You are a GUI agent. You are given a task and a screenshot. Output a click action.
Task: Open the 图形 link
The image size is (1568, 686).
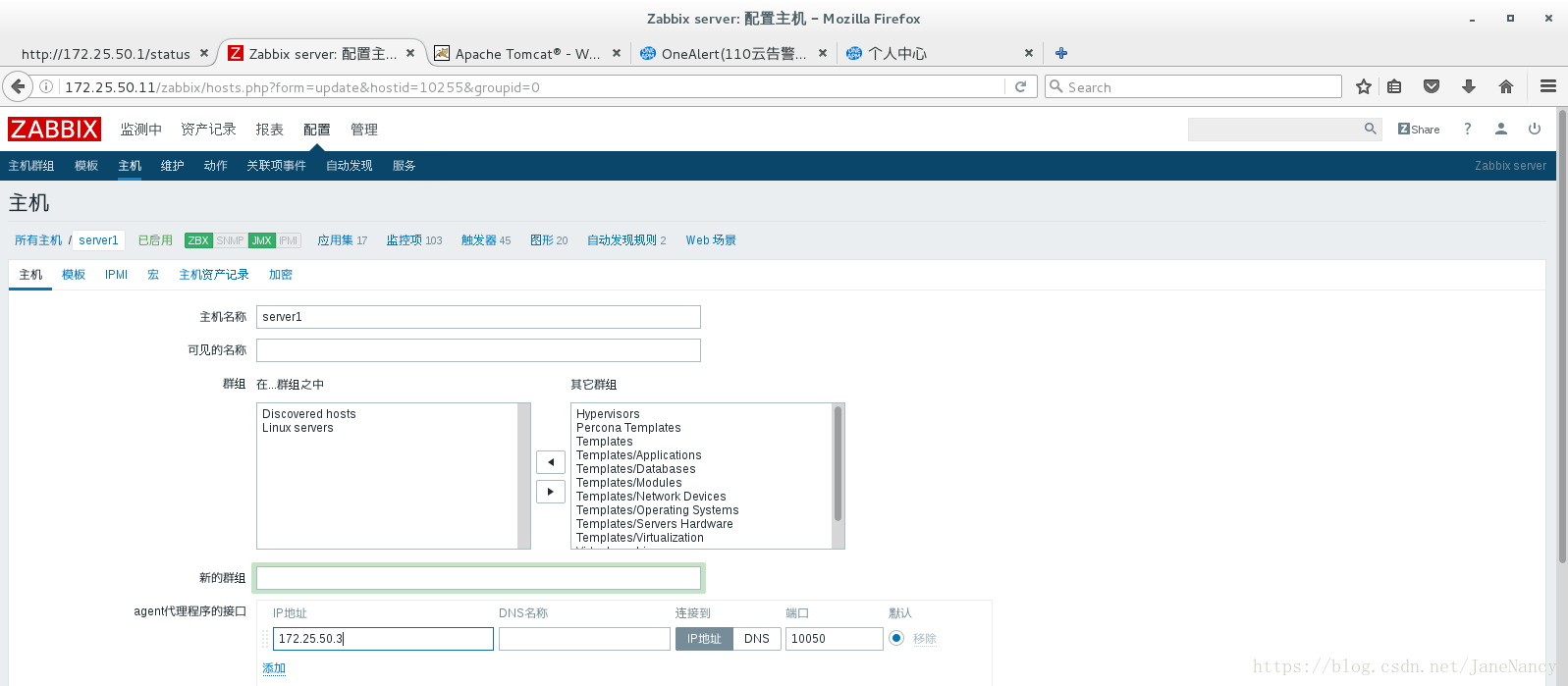pyautogui.click(x=542, y=240)
